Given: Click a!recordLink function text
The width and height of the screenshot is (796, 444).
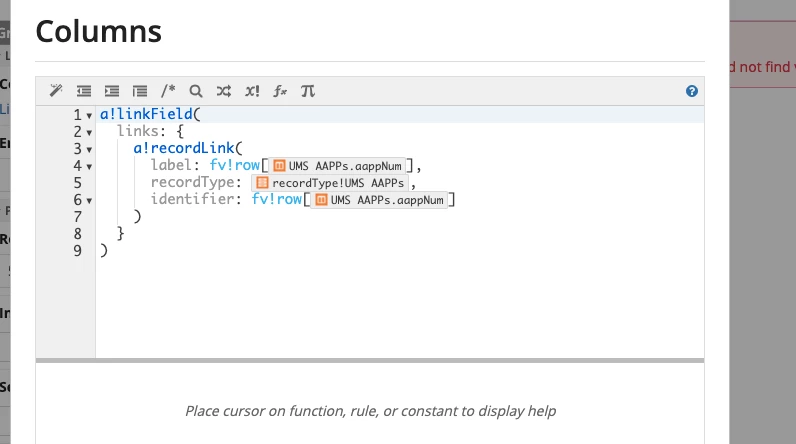Looking at the screenshot, I should [x=184, y=148].
